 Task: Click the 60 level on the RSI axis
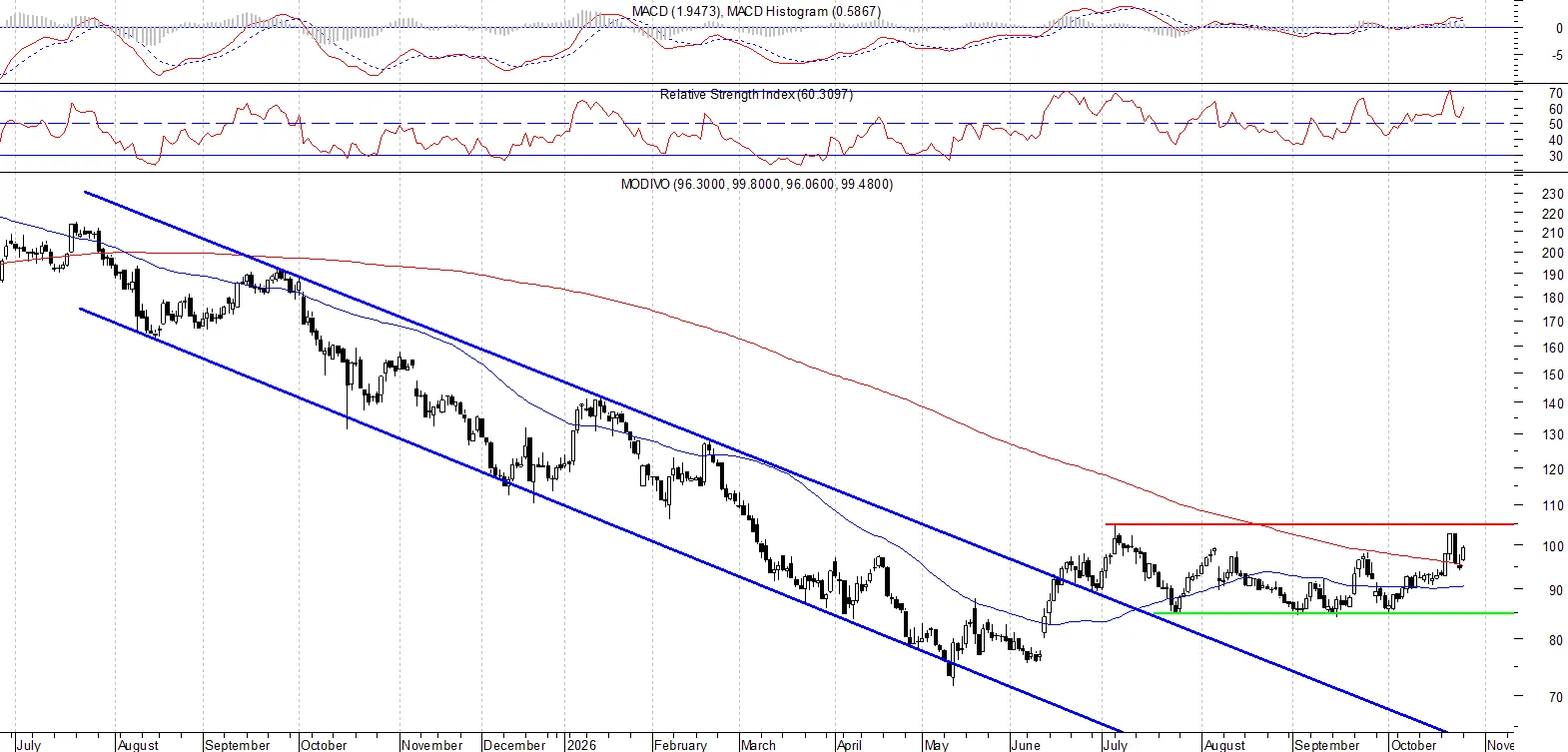click(1556, 109)
